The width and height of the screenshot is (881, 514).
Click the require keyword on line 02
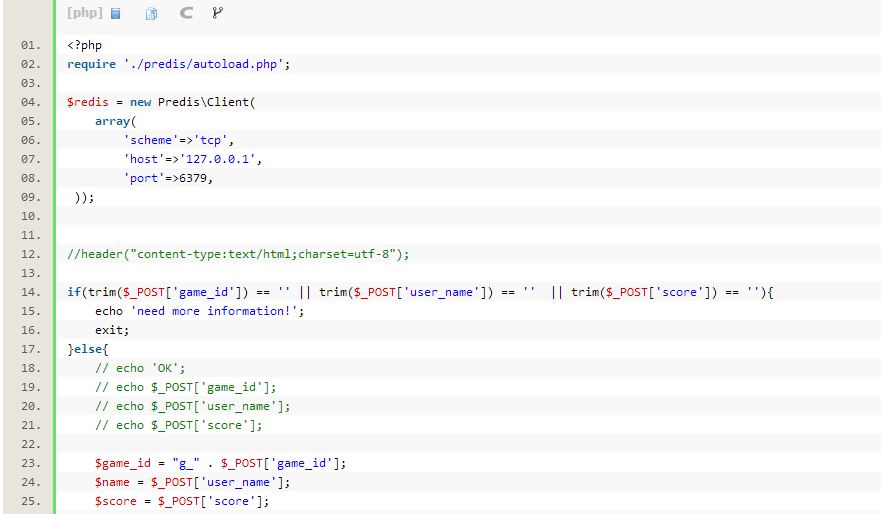pyautogui.click(x=91, y=64)
